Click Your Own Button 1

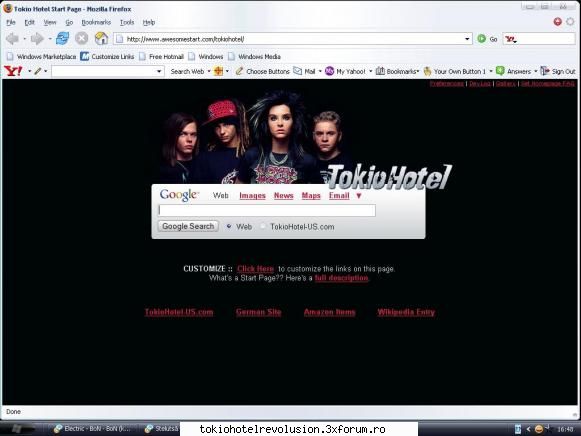tap(455, 71)
